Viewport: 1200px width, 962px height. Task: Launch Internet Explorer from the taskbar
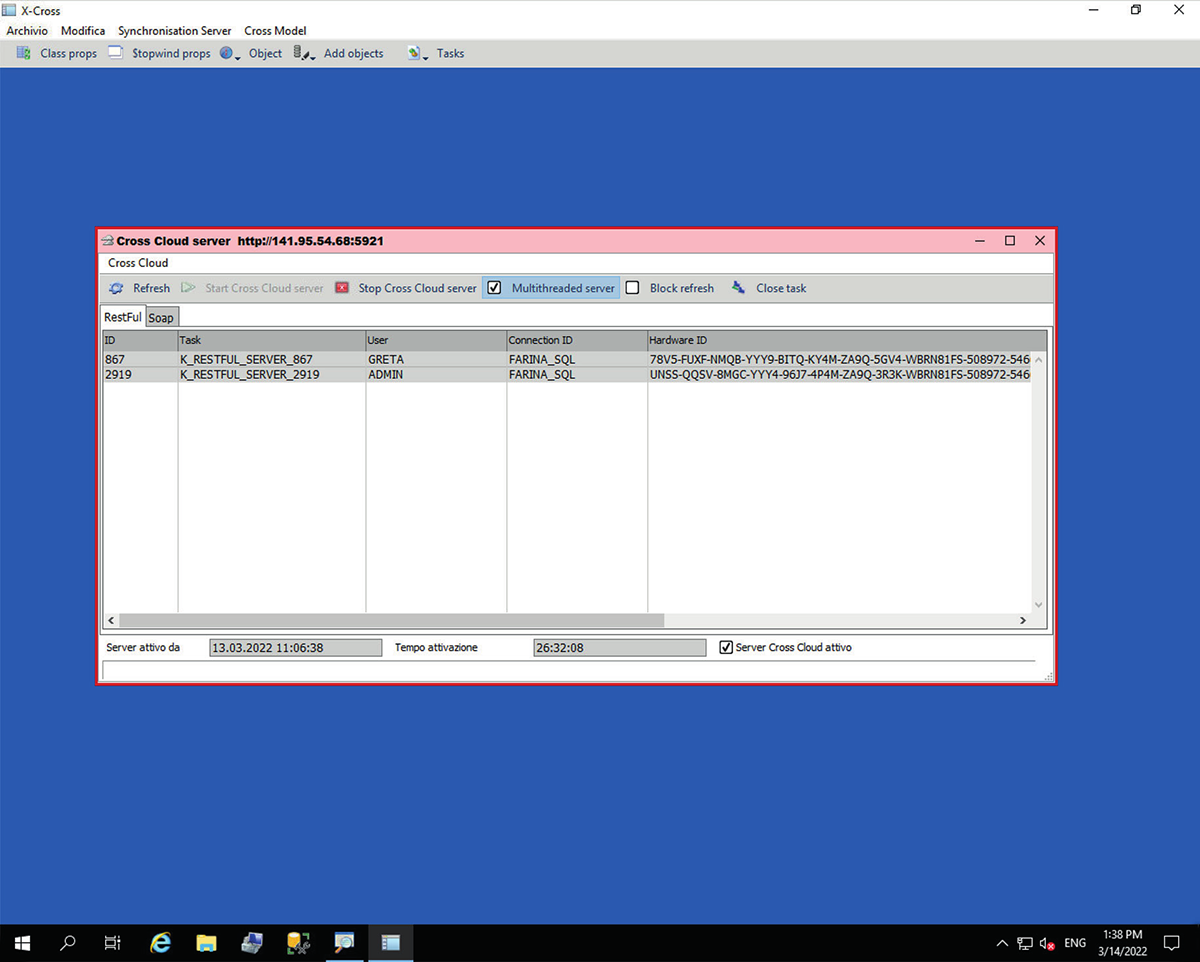[160, 942]
